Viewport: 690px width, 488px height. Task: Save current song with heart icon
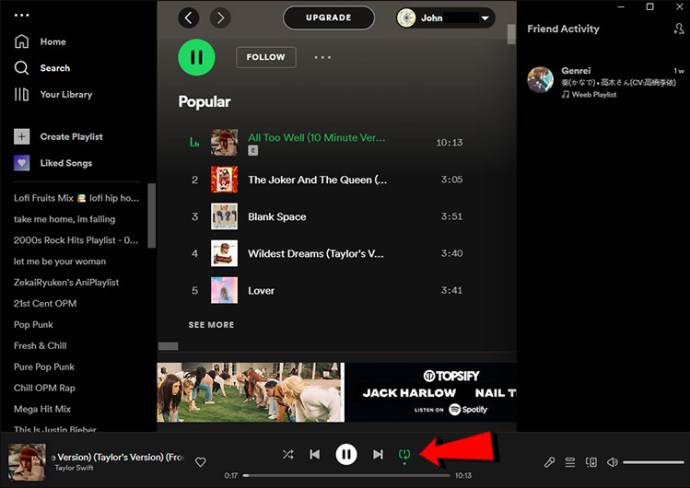[x=200, y=462]
